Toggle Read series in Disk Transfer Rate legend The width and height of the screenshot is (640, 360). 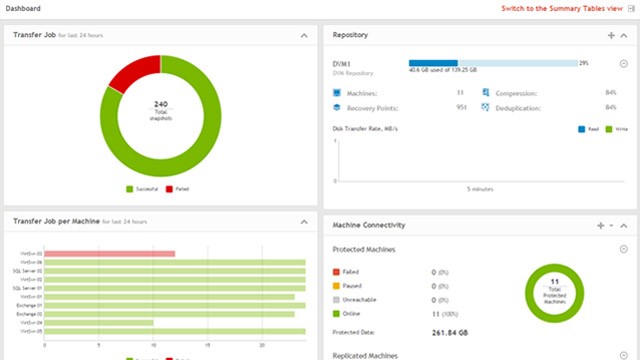589,129
